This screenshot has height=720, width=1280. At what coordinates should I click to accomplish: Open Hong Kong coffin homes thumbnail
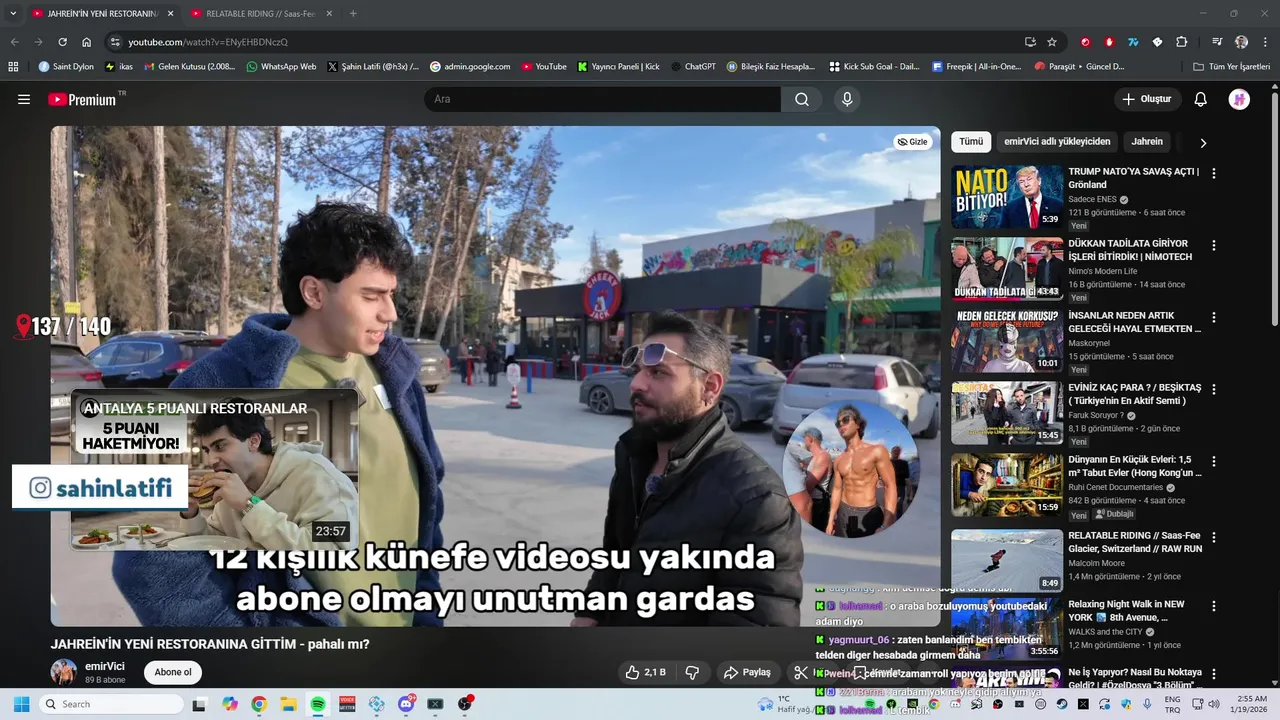[1007, 485]
